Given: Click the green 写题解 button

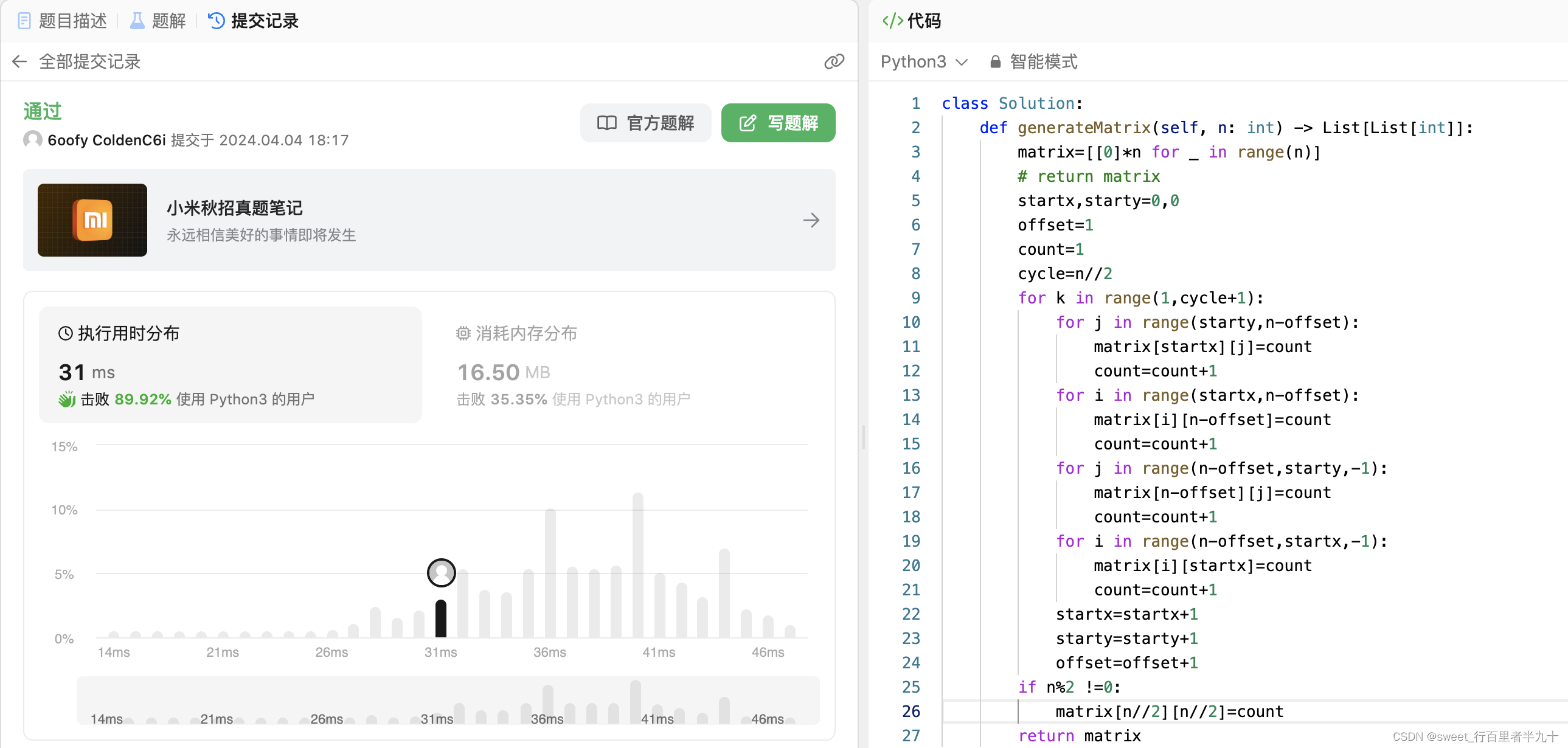Looking at the screenshot, I should (x=778, y=122).
